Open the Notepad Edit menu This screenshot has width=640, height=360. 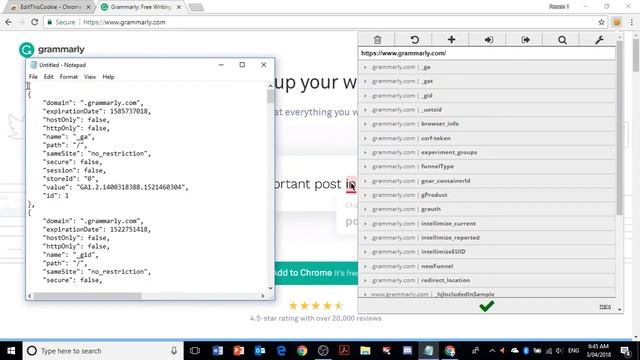click(49, 77)
